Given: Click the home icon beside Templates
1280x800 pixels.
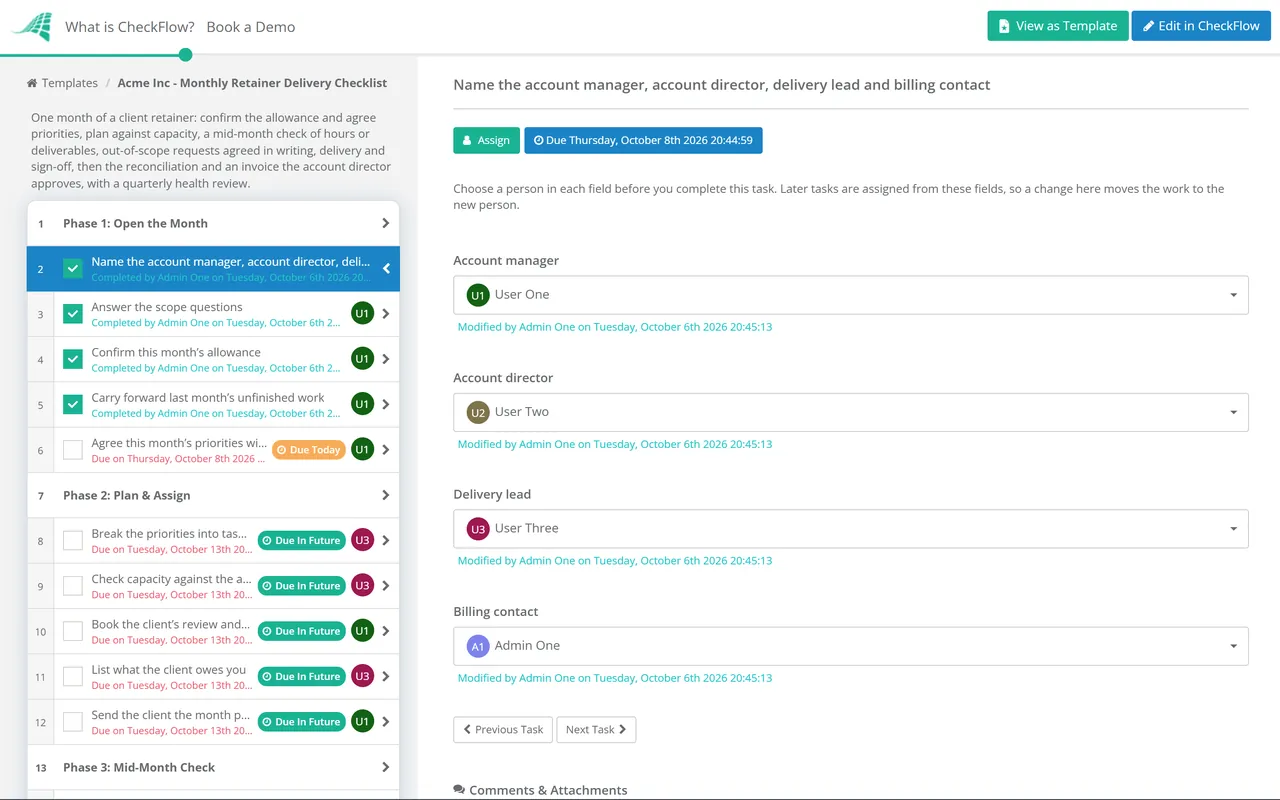Looking at the screenshot, I should click(x=32, y=84).
